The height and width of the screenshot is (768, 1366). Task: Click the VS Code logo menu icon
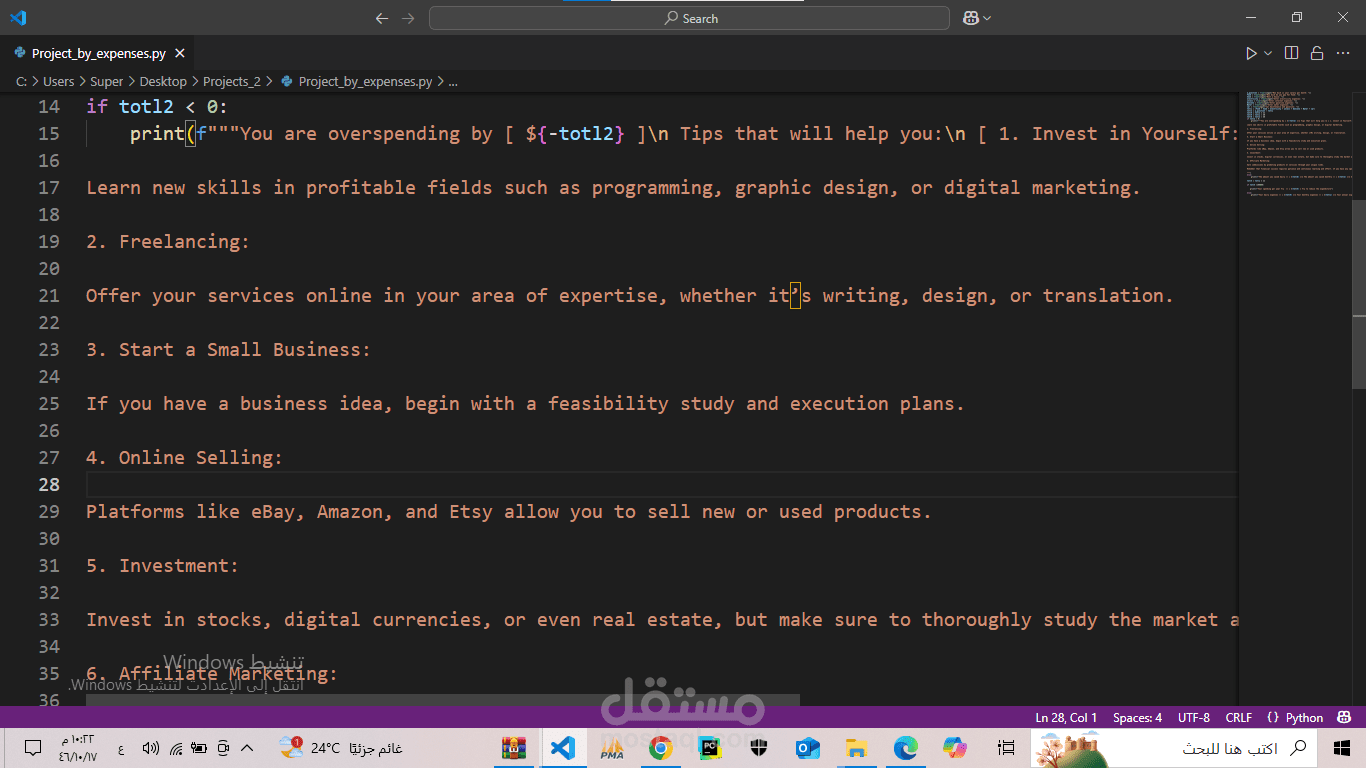[18, 18]
